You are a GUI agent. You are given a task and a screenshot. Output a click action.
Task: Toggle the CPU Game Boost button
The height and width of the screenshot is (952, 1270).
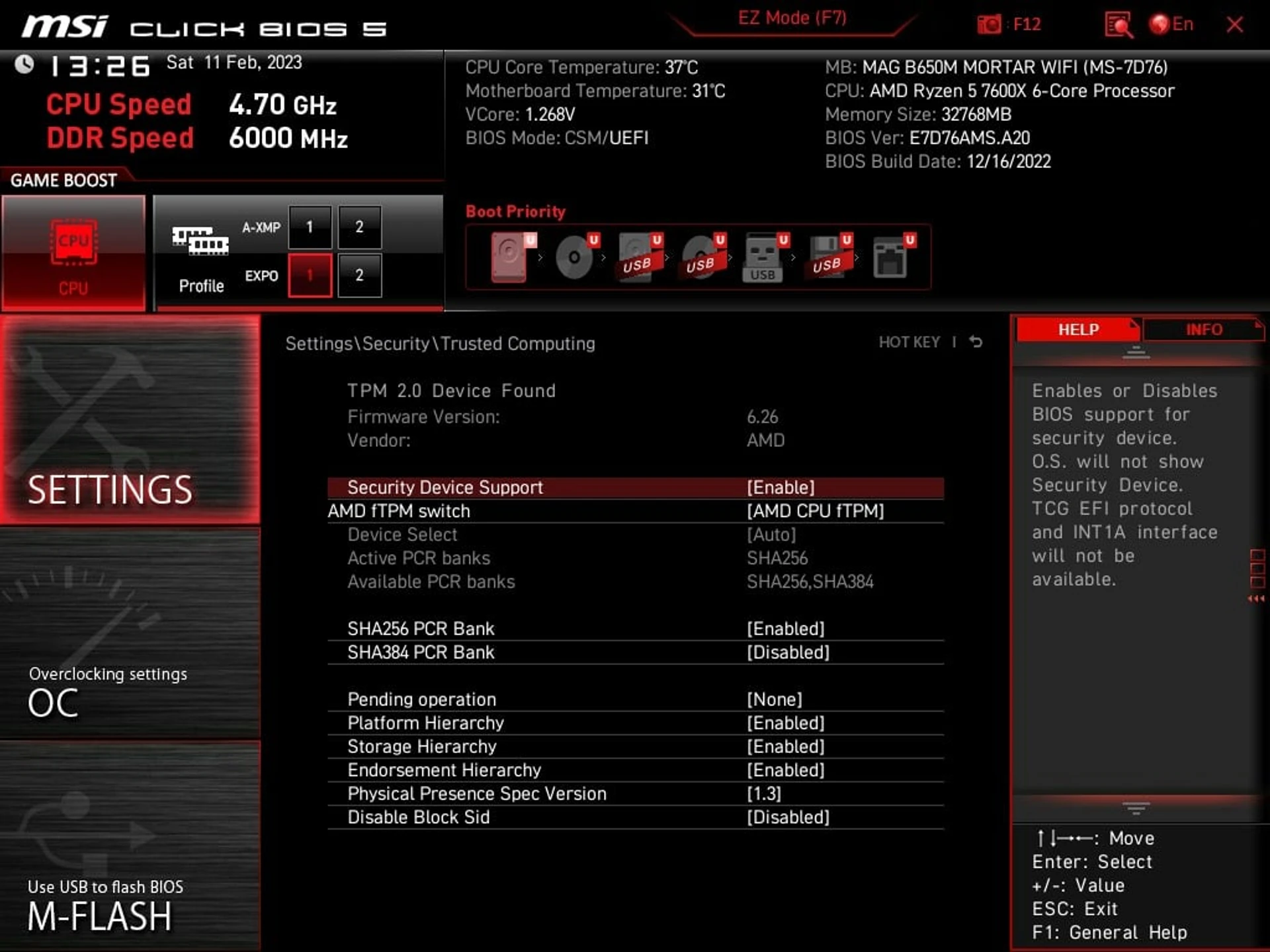pyautogui.click(x=73, y=253)
